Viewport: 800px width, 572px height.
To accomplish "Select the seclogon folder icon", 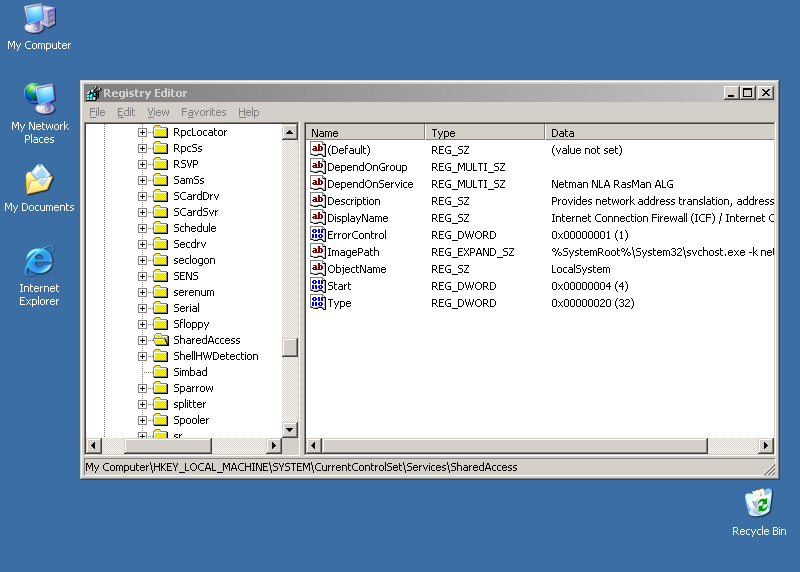I will [x=161, y=260].
